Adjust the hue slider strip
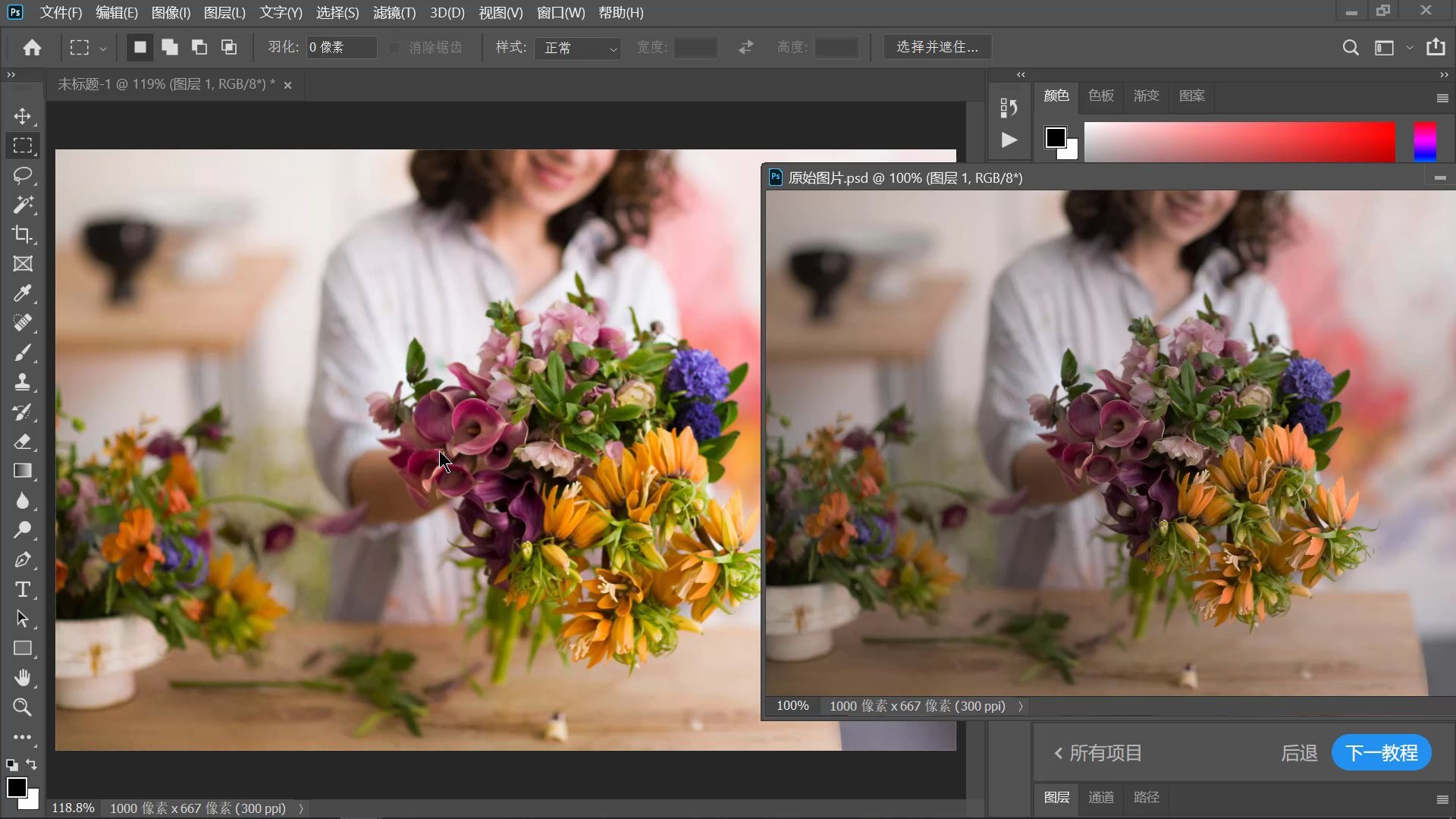The image size is (1456, 819). click(x=1425, y=142)
